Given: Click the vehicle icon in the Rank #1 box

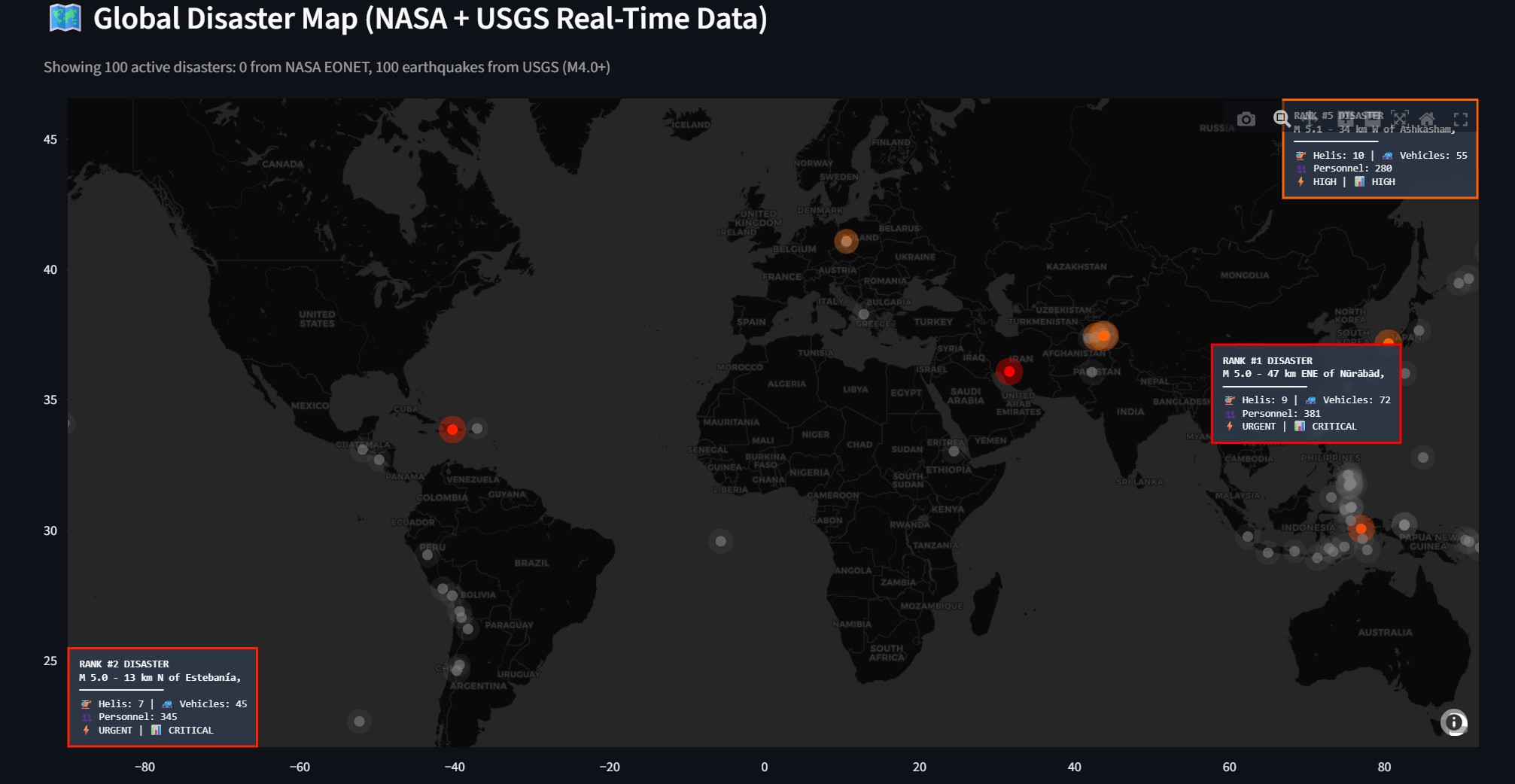Looking at the screenshot, I should (1311, 400).
